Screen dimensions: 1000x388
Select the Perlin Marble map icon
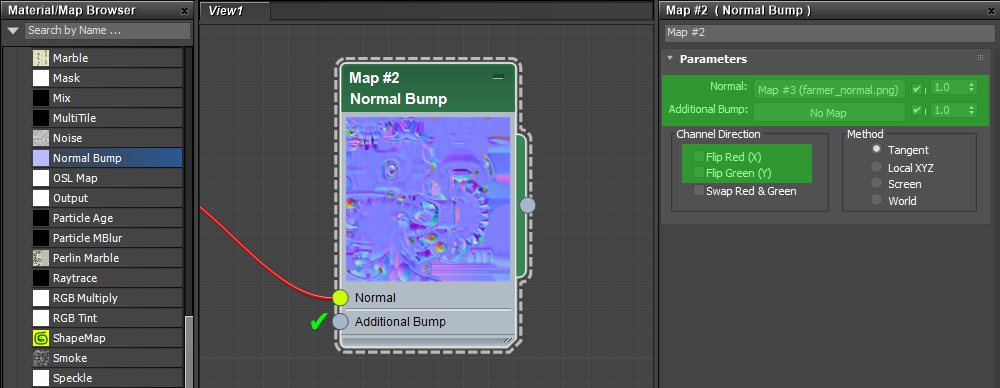pos(41,258)
